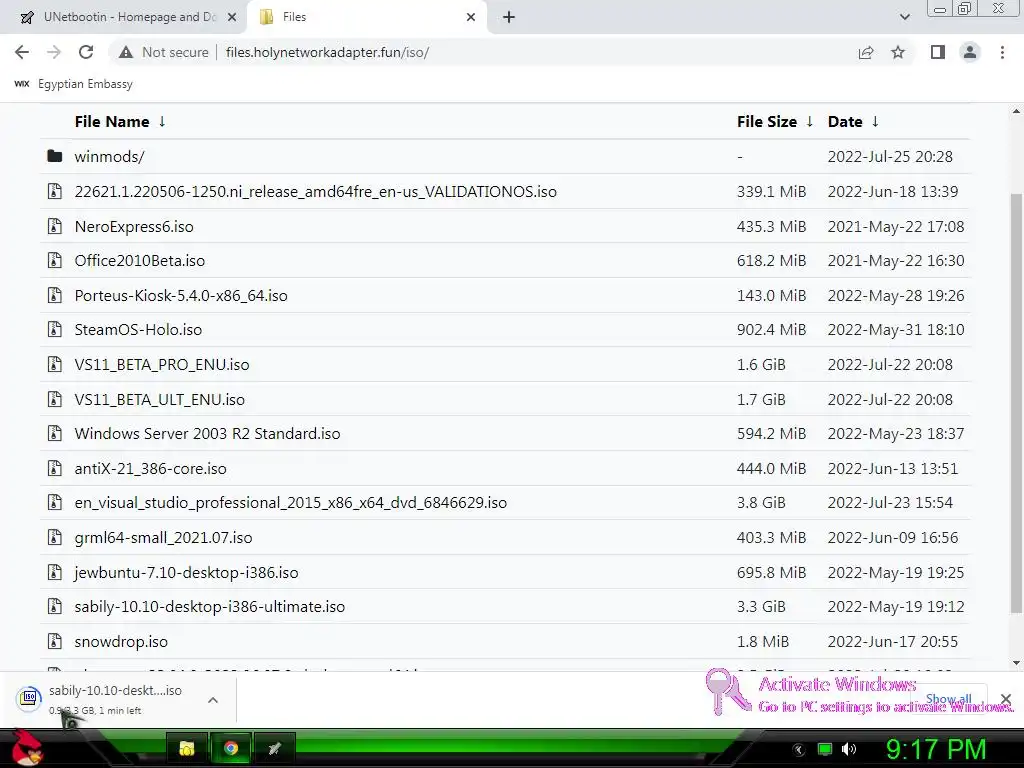Open the Chrome profile avatar
1024x768 pixels.
pos(970,52)
